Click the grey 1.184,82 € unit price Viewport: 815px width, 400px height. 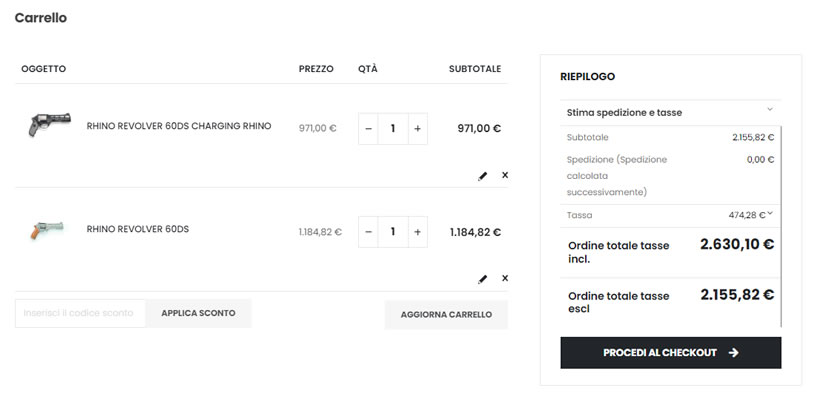[320, 232]
